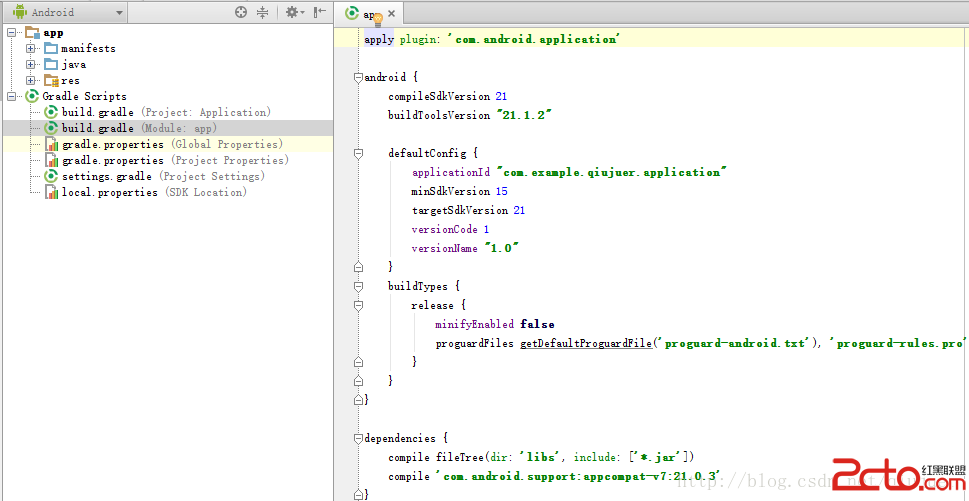969x501 pixels.
Task: Click the app module folder icon
Action: click(32, 33)
